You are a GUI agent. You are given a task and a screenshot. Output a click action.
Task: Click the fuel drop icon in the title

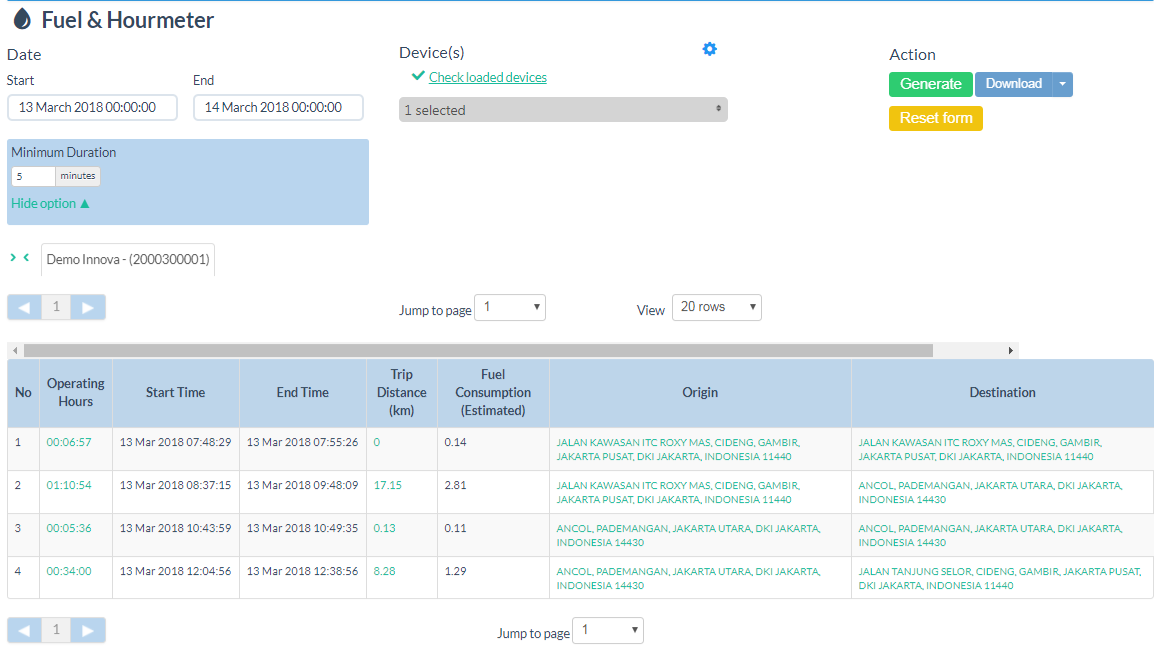coord(22,19)
